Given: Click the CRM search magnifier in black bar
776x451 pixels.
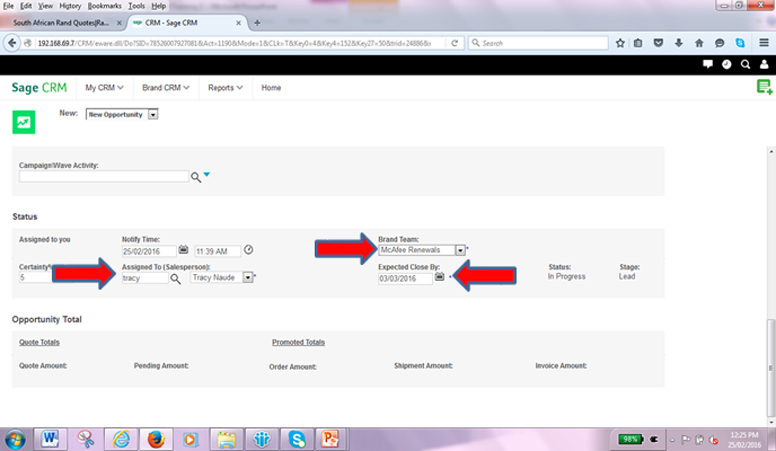Looking at the screenshot, I should click(x=745, y=64).
